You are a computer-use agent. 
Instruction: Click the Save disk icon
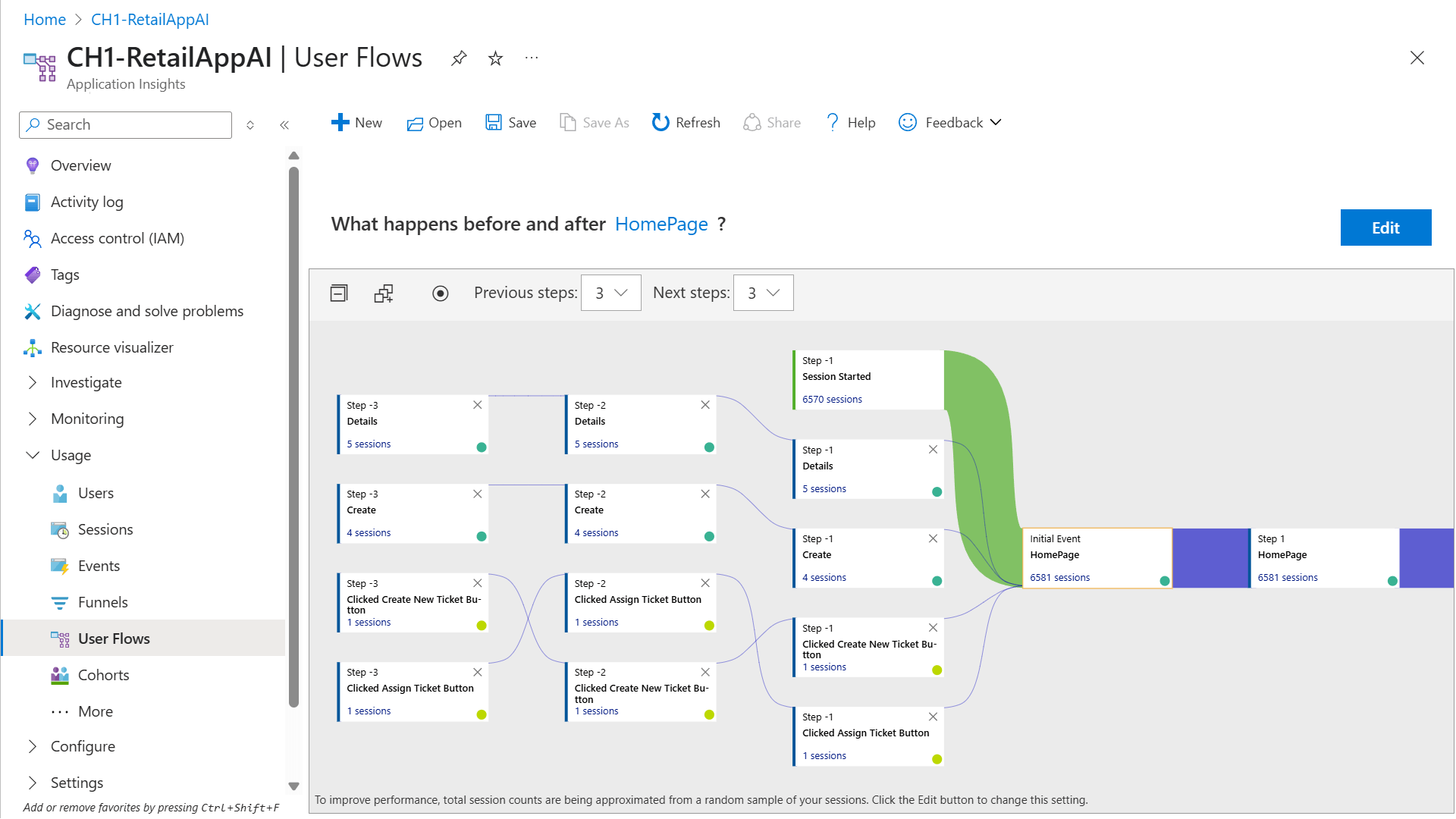point(494,123)
